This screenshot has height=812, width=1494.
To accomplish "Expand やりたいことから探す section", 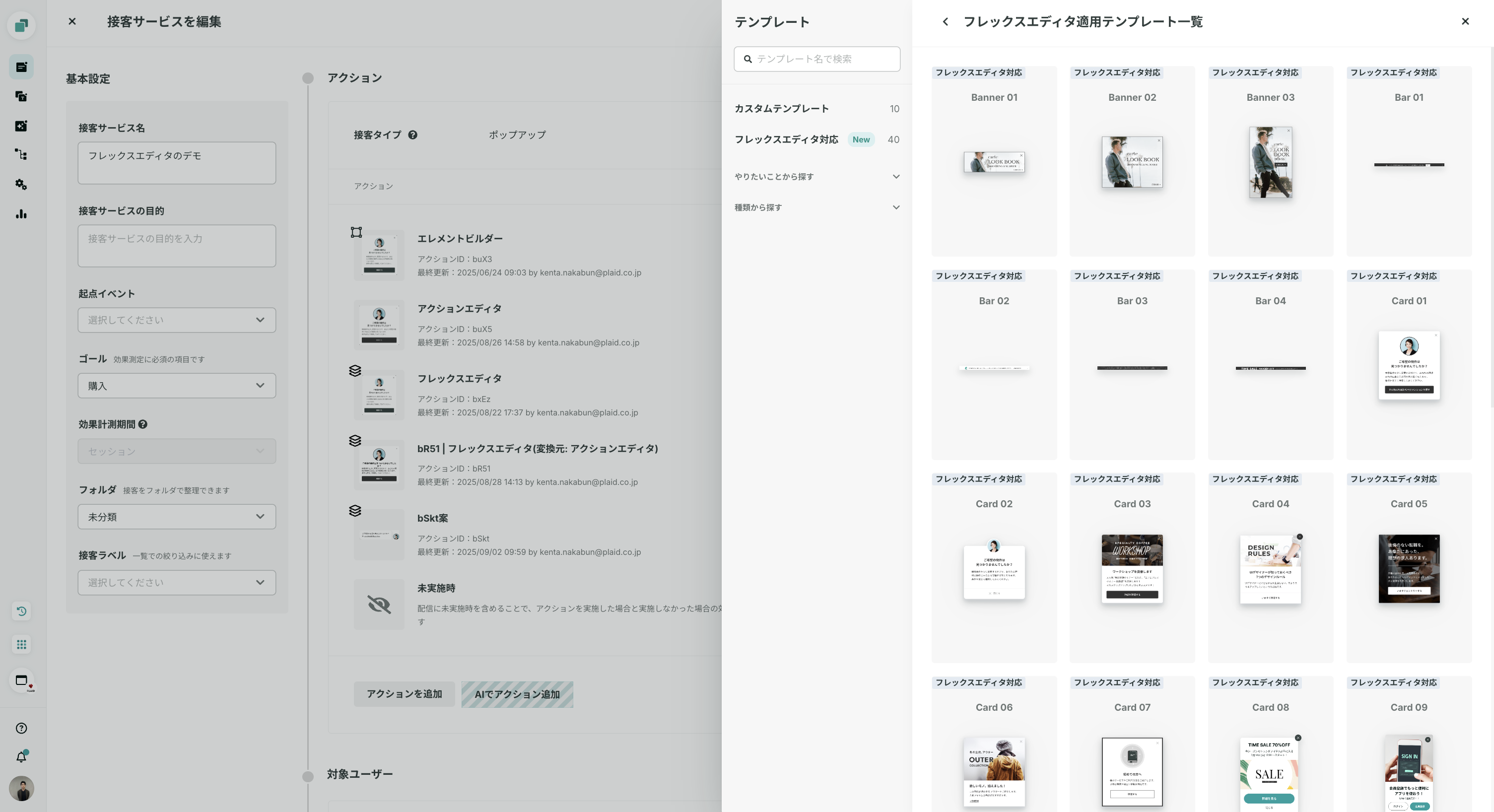I will [816, 176].
